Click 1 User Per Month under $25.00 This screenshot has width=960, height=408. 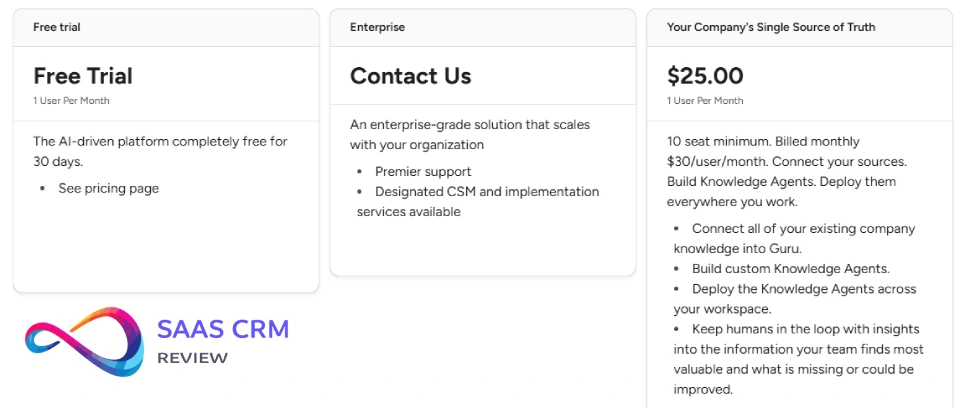pyautogui.click(x=705, y=101)
